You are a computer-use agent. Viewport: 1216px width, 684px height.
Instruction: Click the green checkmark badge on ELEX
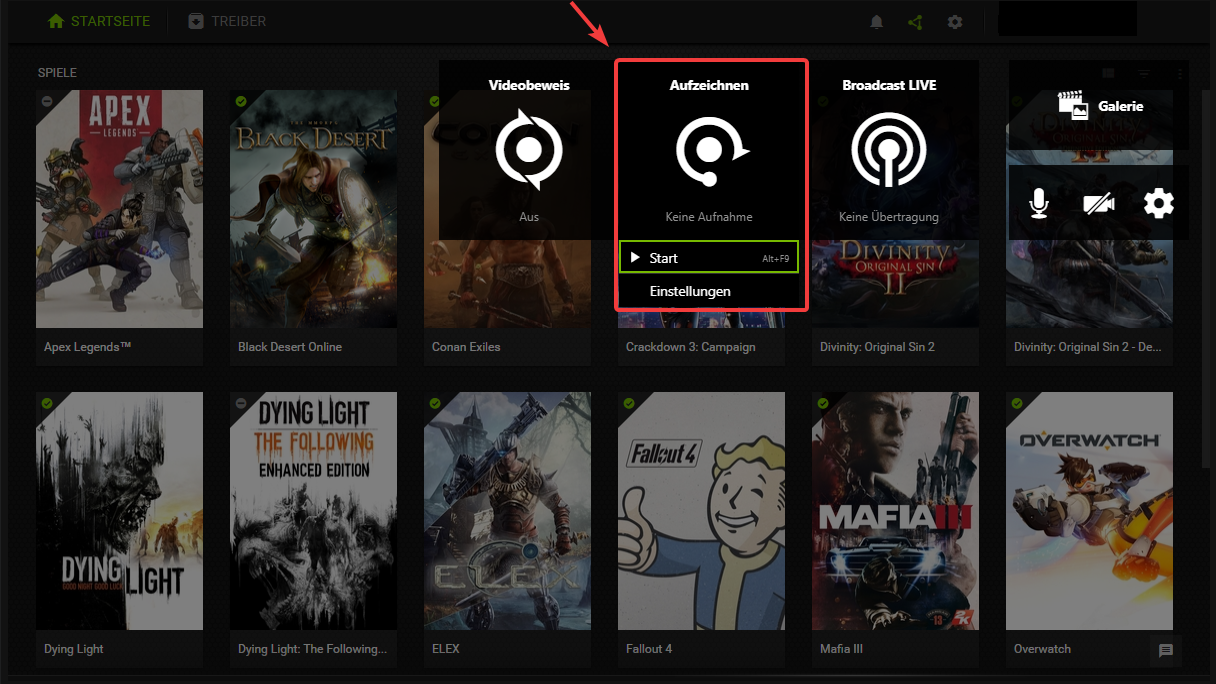[434, 403]
